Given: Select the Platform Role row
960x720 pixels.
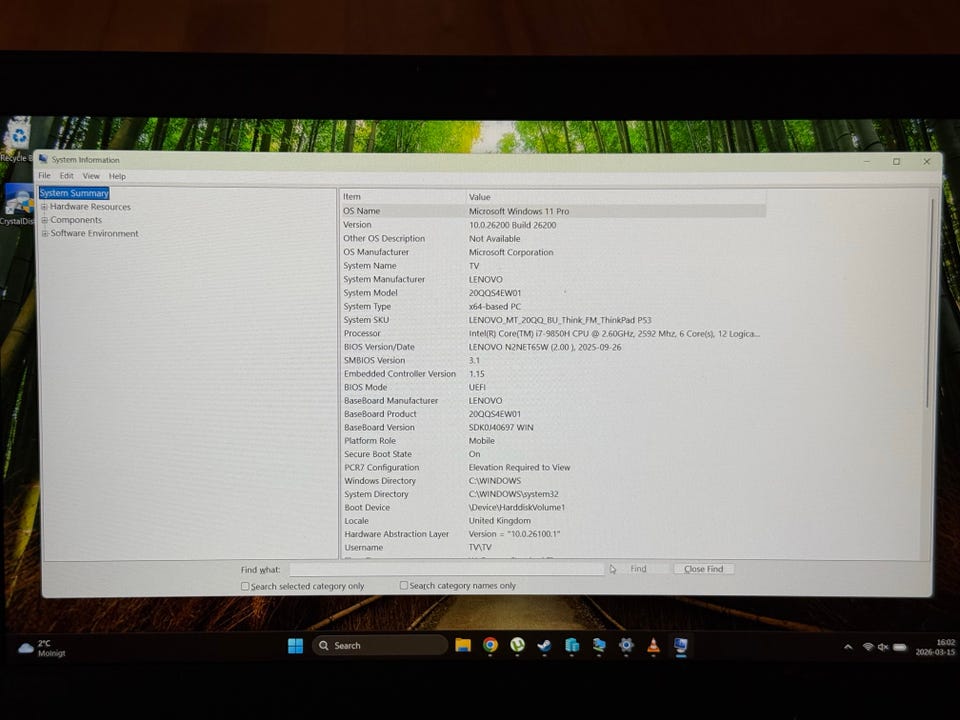Looking at the screenshot, I should pyautogui.click(x=553, y=441).
